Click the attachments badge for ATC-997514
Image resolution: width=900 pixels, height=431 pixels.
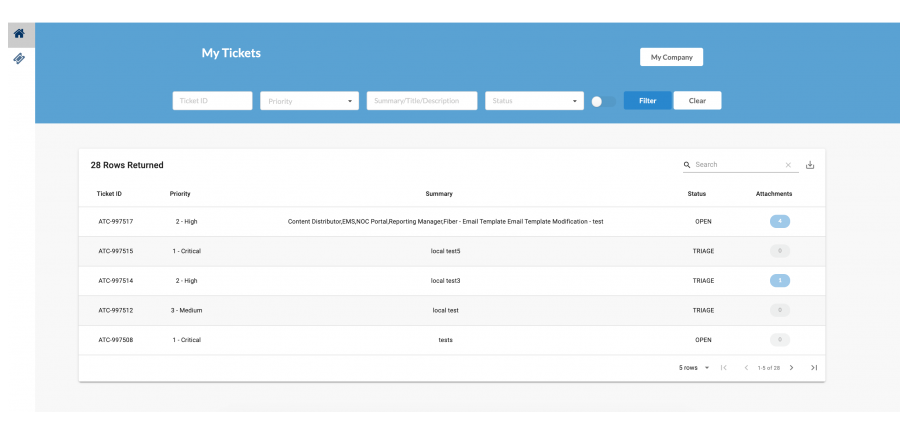pyautogui.click(x=780, y=280)
